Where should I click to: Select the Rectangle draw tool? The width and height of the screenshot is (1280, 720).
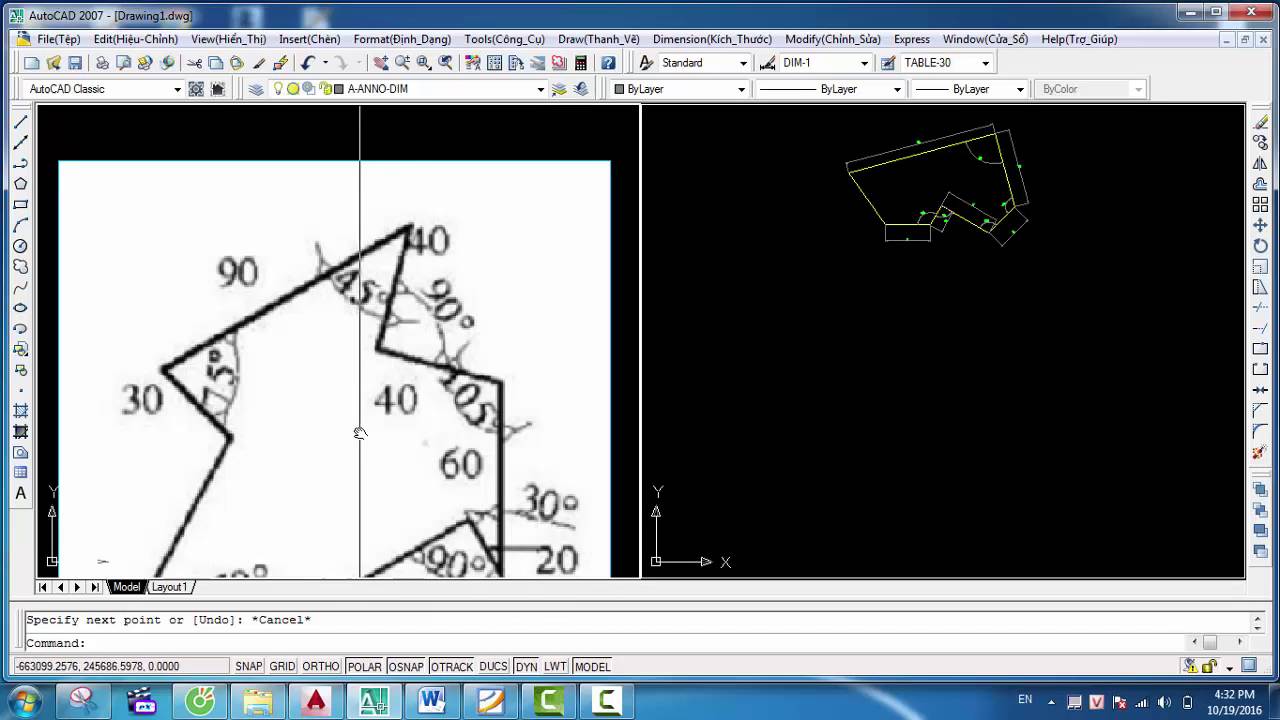[20, 205]
